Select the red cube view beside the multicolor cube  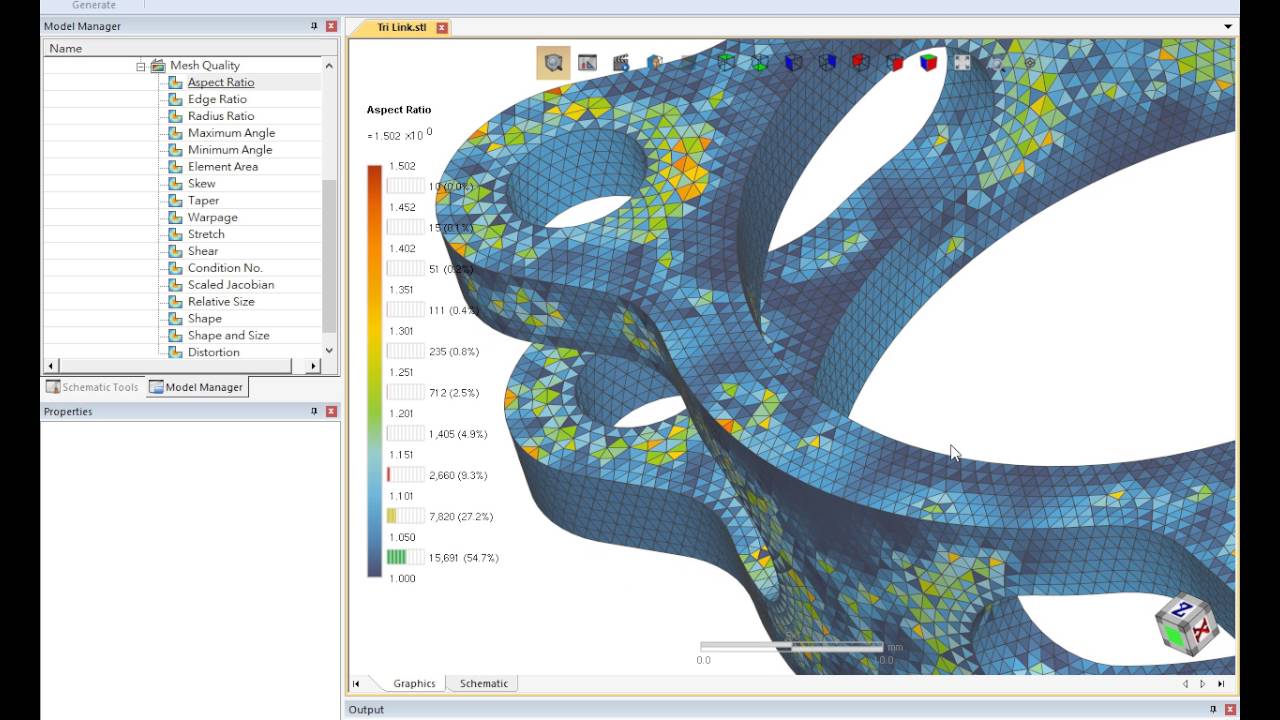(895, 63)
